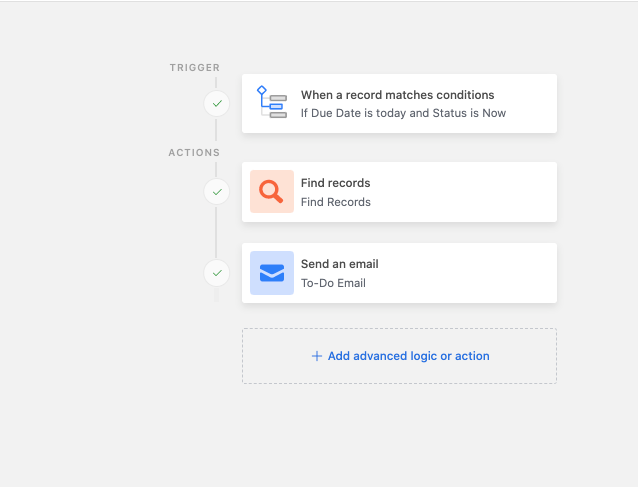
Task: Click the green checkmark beside Send an email
Action: pos(217,273)
